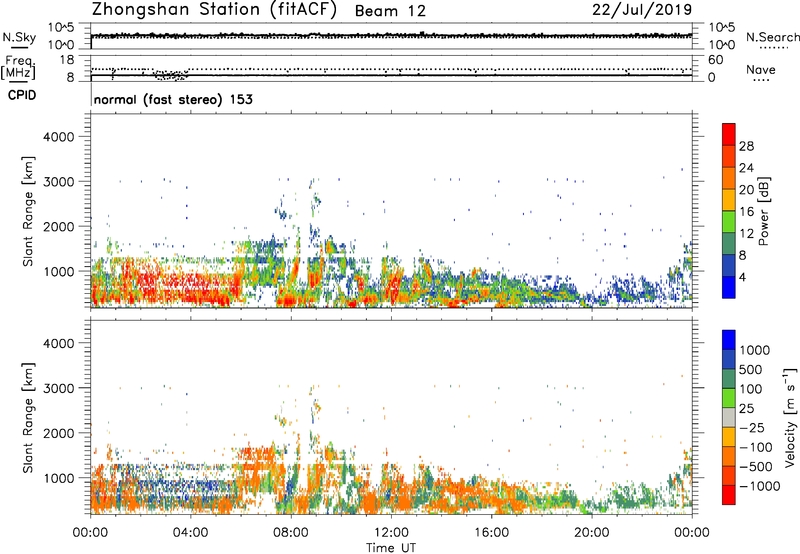800x554 pixels.
Task: Click the "20" power color bar value
Action: coord(746,190)
